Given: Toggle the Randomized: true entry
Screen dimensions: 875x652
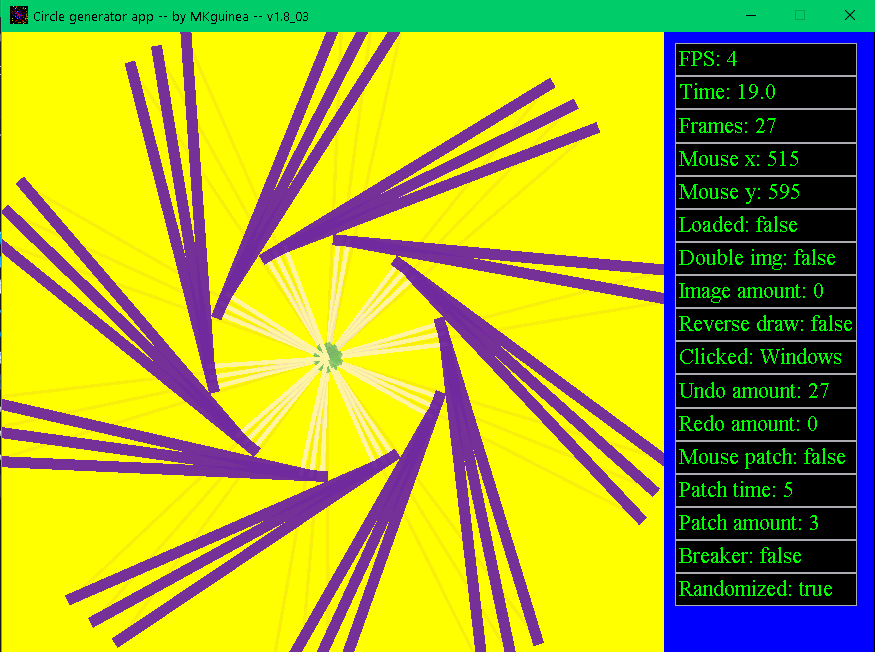Looking at the screenshot, I should pyautogui.click(x=766, y=589).
